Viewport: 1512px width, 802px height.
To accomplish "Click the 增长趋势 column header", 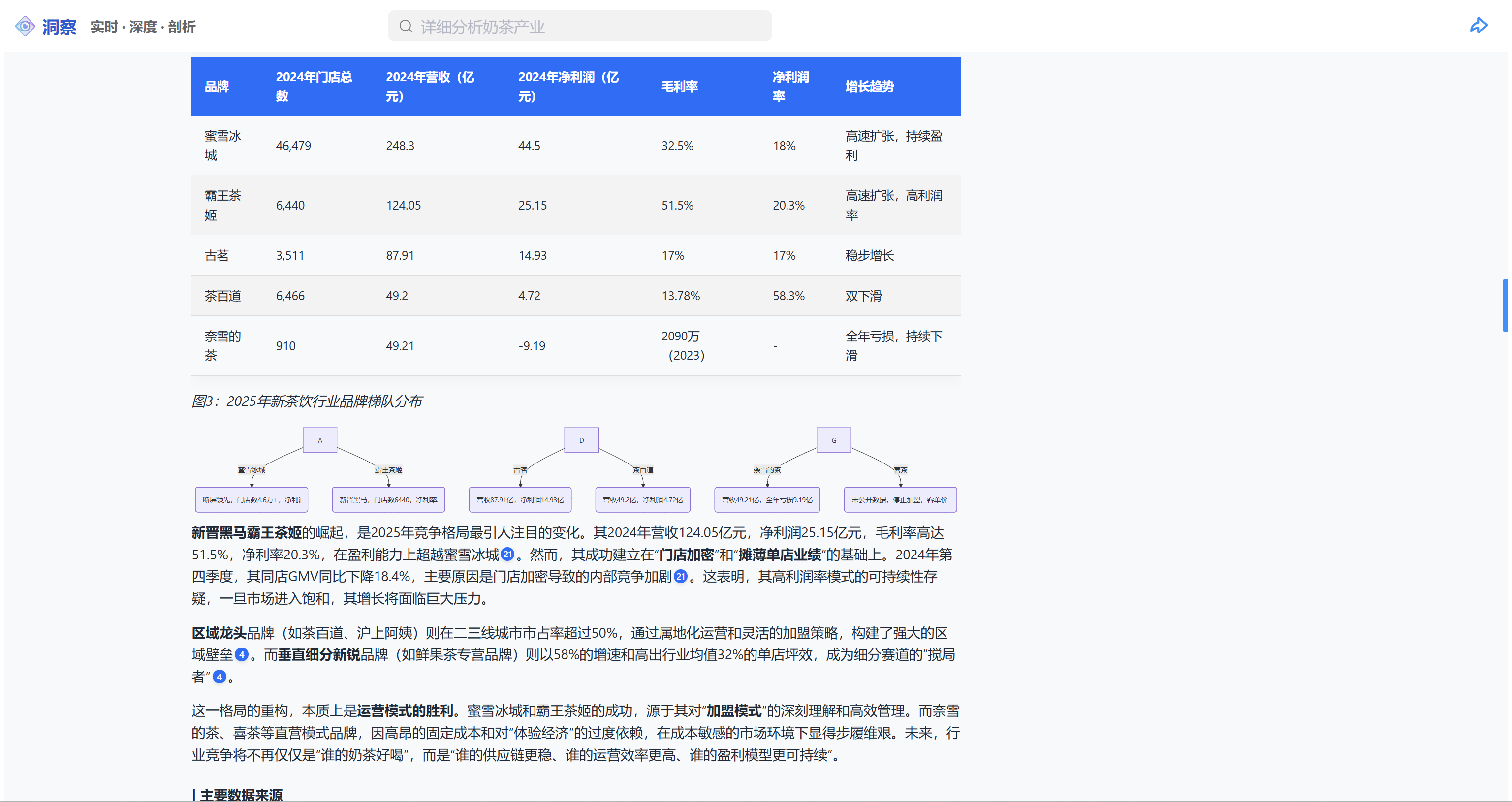I will click(869, 87).
